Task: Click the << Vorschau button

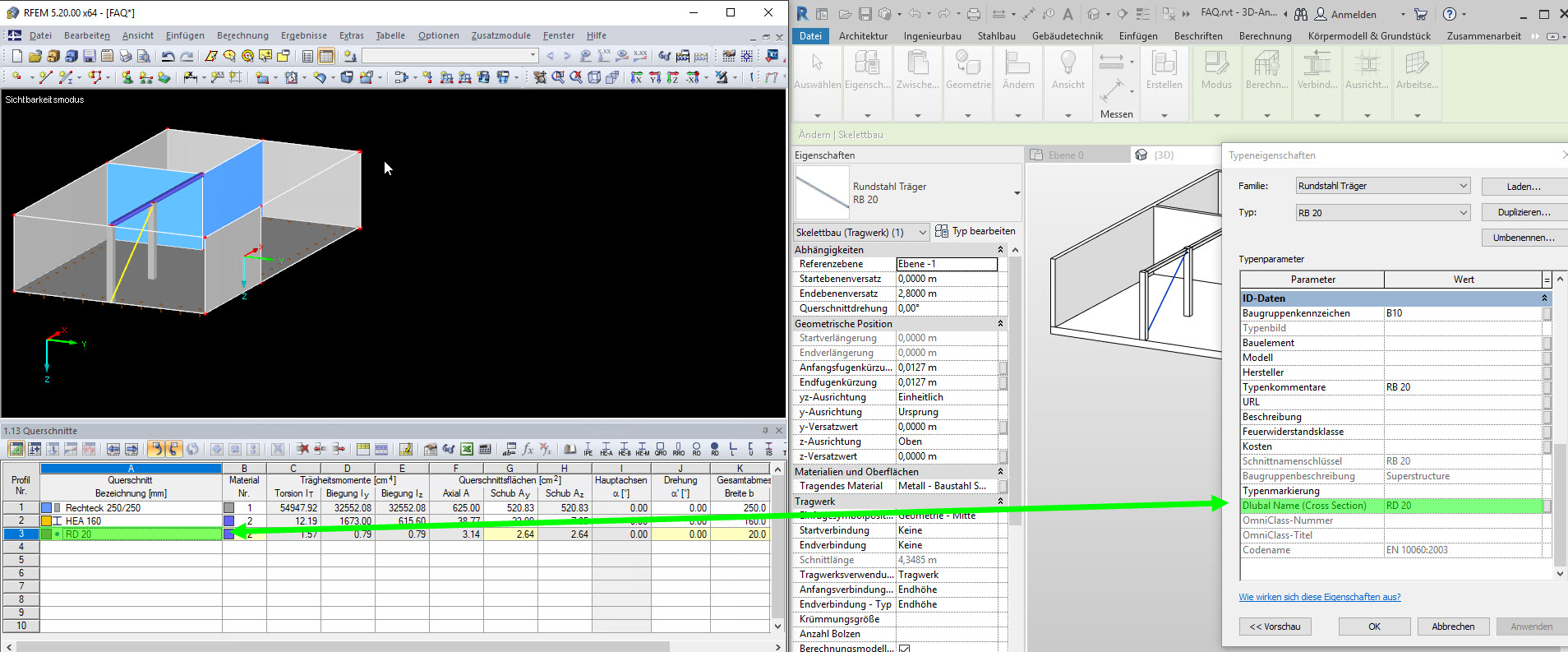Action: tap(1275, 627)
